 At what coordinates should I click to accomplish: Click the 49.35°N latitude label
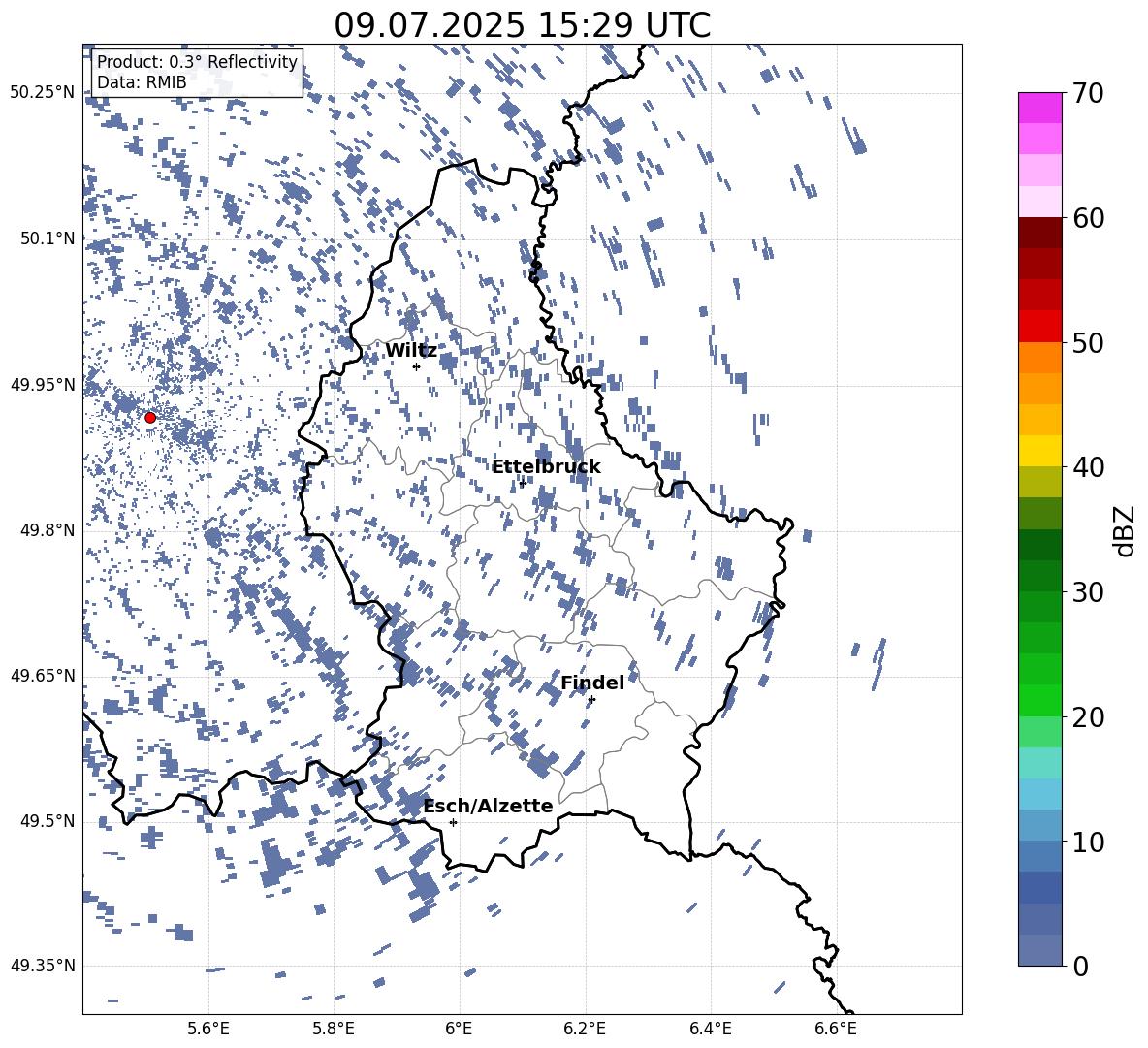(42, 966)
